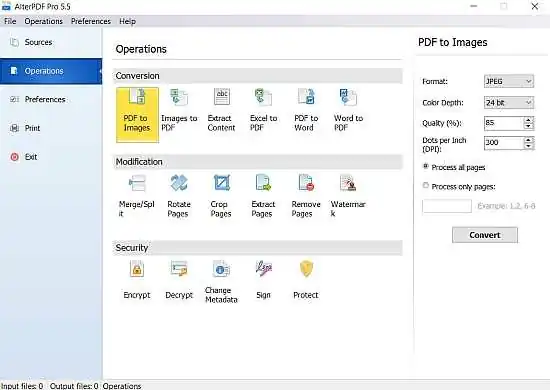Increase the Quality percentage value
Image resolution: width=550 pixels, height=390 pixels.
pyautogui.click(x=528, y=120)
